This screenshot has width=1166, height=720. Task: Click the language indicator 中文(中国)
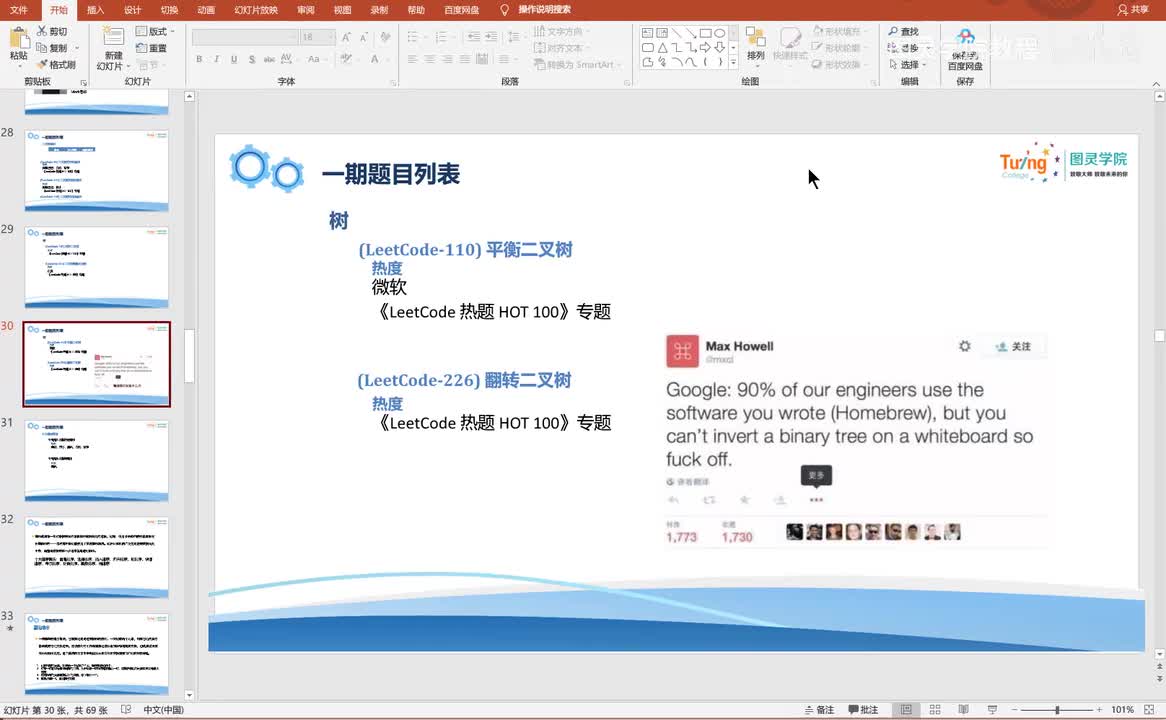click(163, 710)
